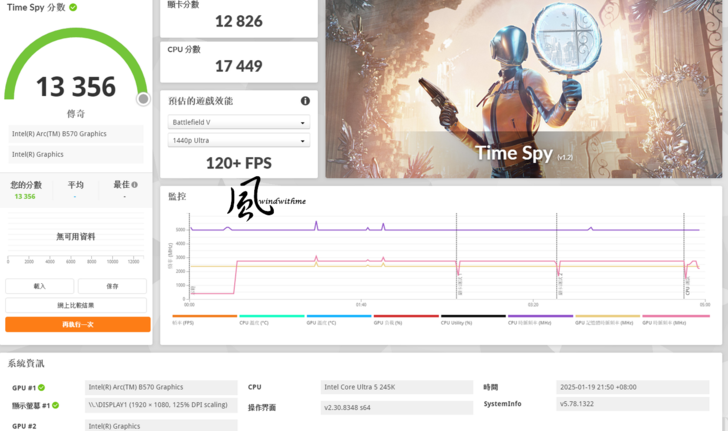
Task: Click Intel(R) Arc(TM) B570 Graphics under the gauge
Action: point(76,134)
